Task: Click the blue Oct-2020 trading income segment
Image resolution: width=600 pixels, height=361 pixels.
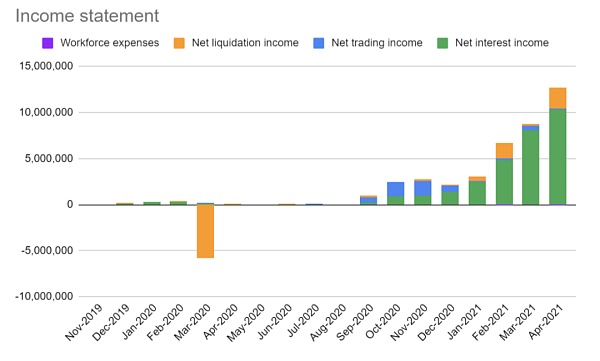Action: click(x=395, y=189)
